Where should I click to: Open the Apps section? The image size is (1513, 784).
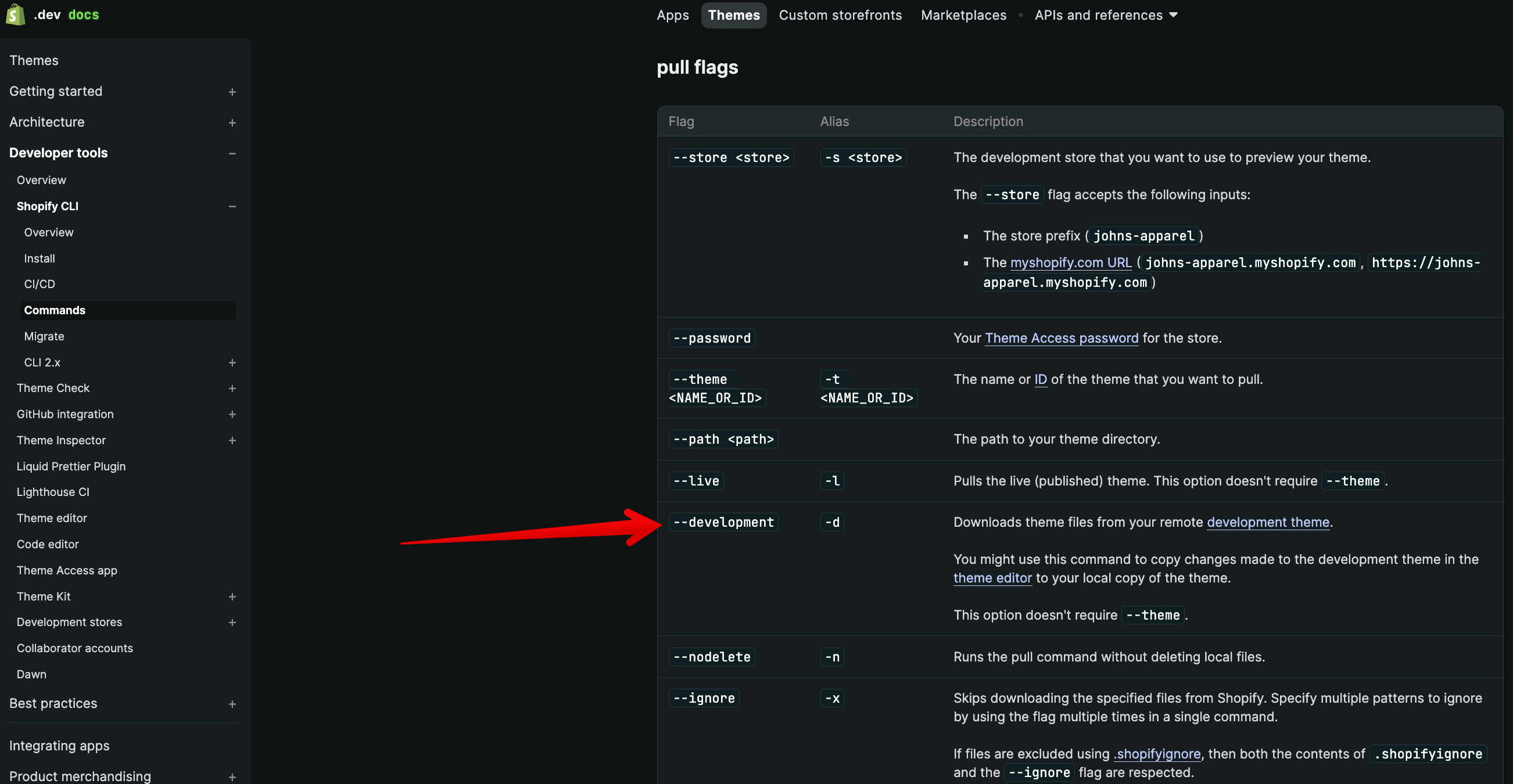(x=672, y=15)
